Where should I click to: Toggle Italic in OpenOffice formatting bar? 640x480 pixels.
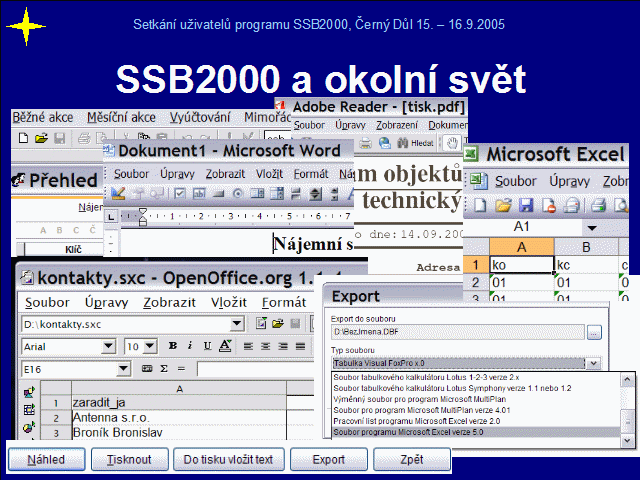click(x=190, y=346)
